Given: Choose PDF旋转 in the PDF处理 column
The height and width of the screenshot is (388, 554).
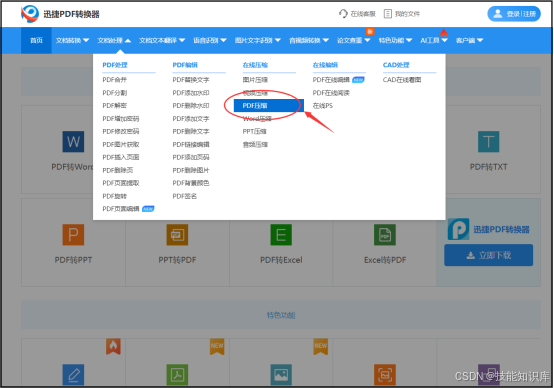Looking at the screenshot, I should (114, 196).
